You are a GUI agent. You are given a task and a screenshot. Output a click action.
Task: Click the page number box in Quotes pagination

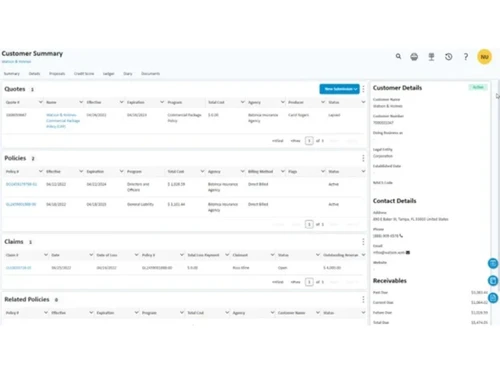(309, 141)
